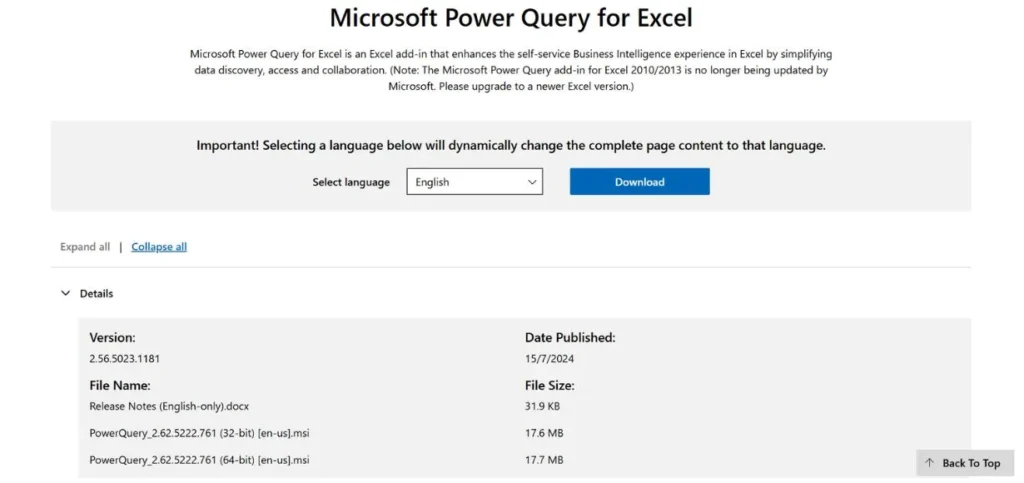This screenshot has height=483, width=1024.
Task: Click the published date 15/7/2024
Action: (x=550, y=359)
